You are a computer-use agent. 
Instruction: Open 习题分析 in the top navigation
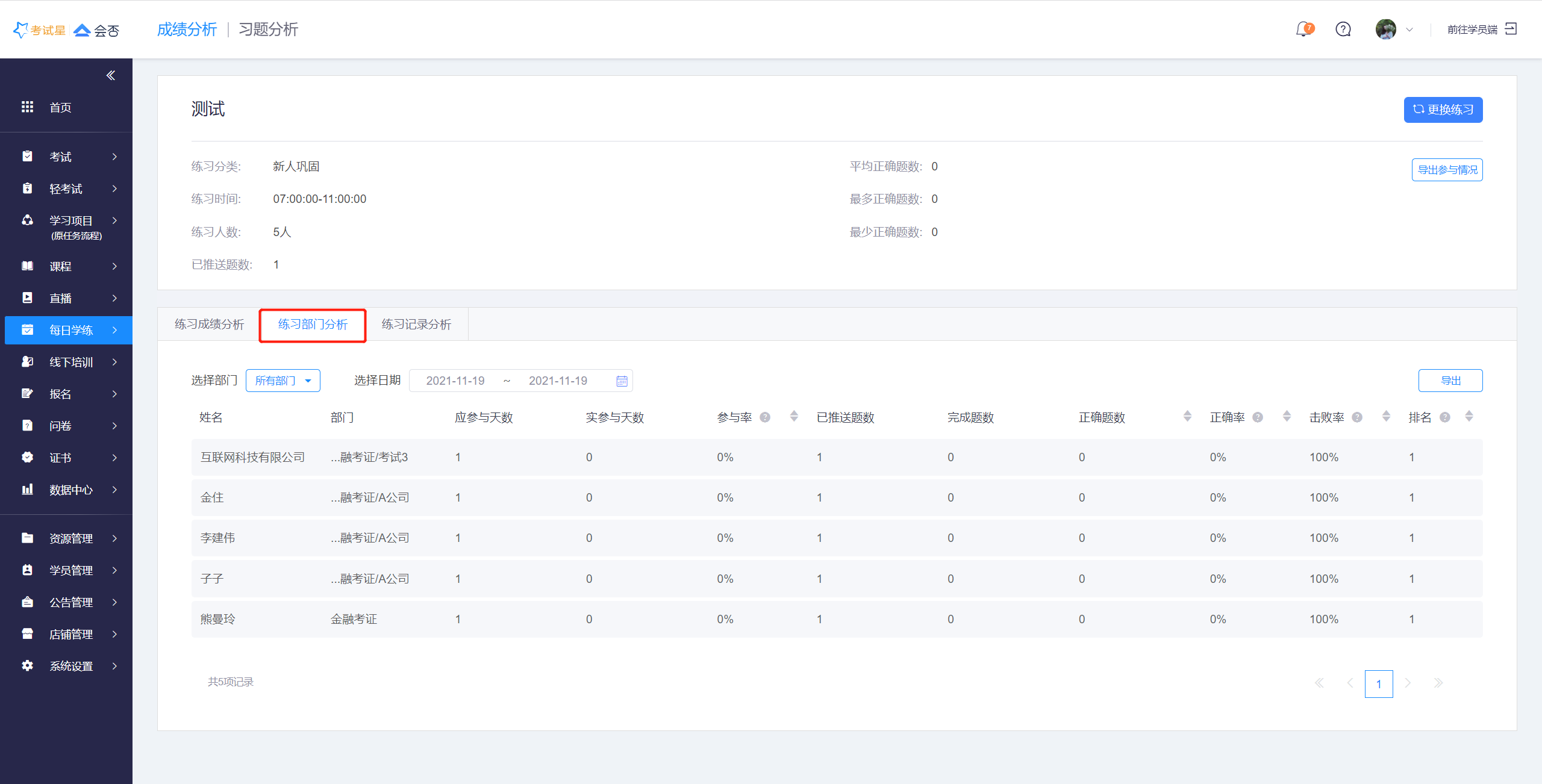click(x=269, y=29)
